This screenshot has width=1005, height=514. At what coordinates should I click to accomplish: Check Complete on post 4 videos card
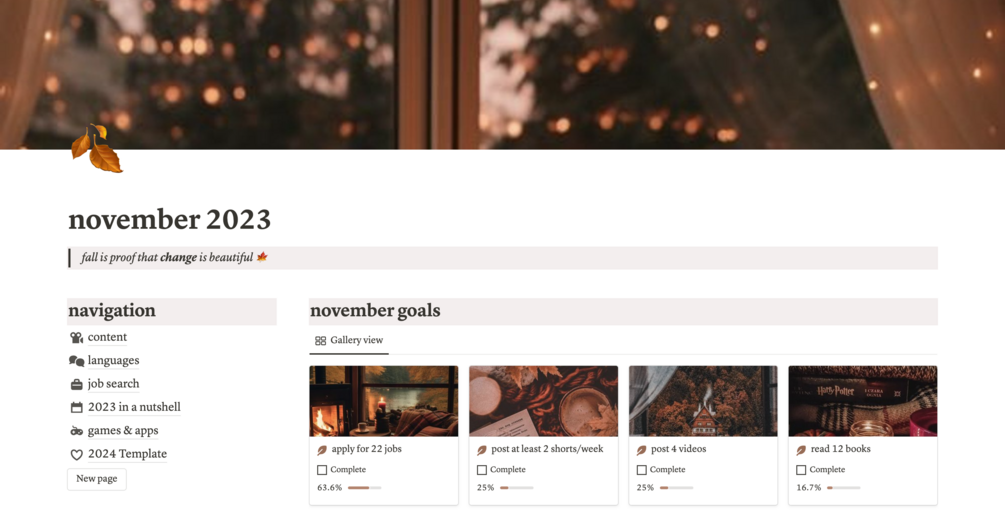(x=641, y=470)
